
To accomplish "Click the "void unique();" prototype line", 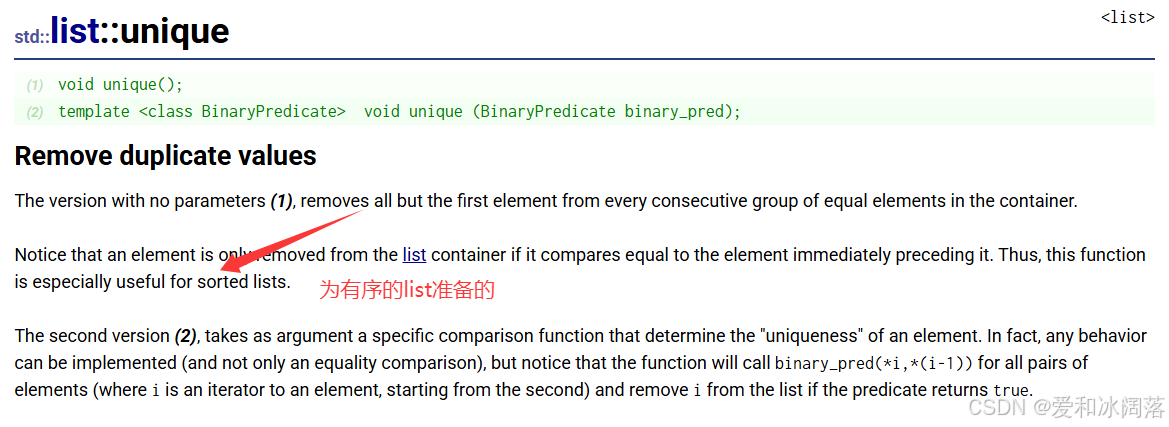I will point(120,85).
